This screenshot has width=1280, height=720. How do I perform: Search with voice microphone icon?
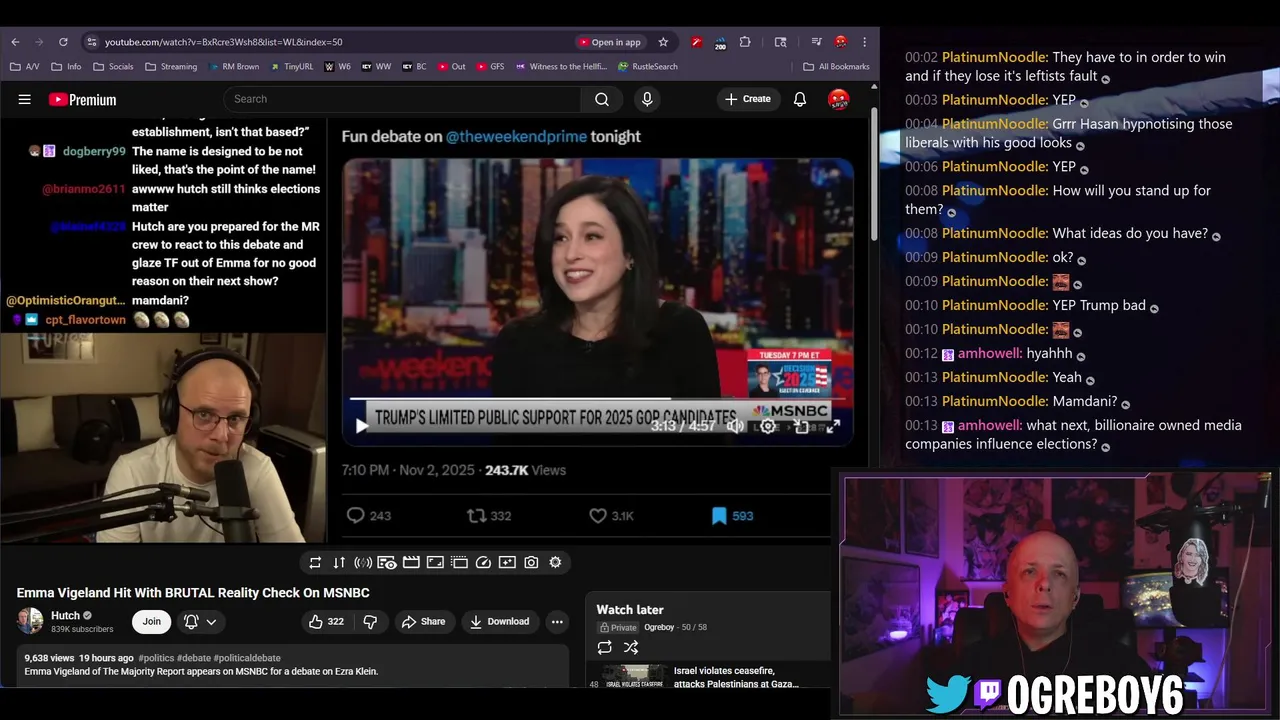click(647, 99)
